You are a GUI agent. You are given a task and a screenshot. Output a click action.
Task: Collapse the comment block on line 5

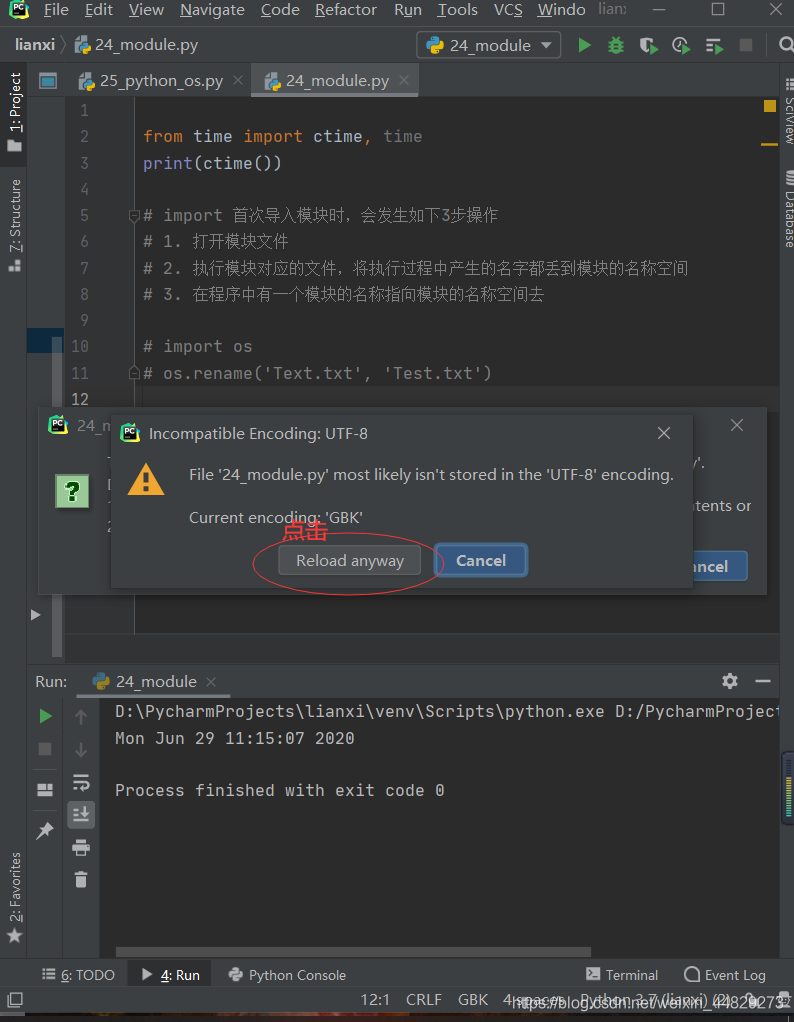coord(134,216)
